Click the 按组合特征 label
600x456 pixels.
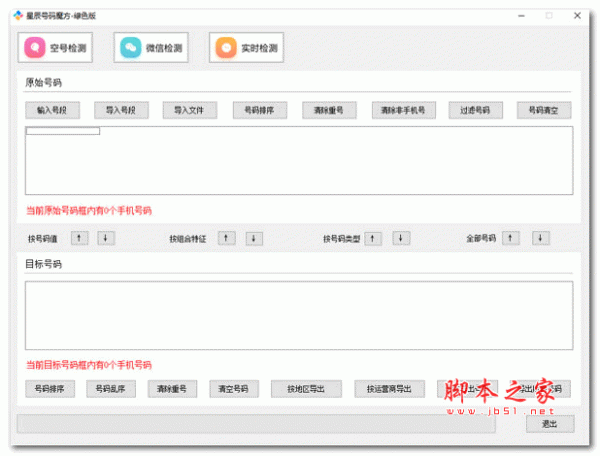[x=188, y=239]
